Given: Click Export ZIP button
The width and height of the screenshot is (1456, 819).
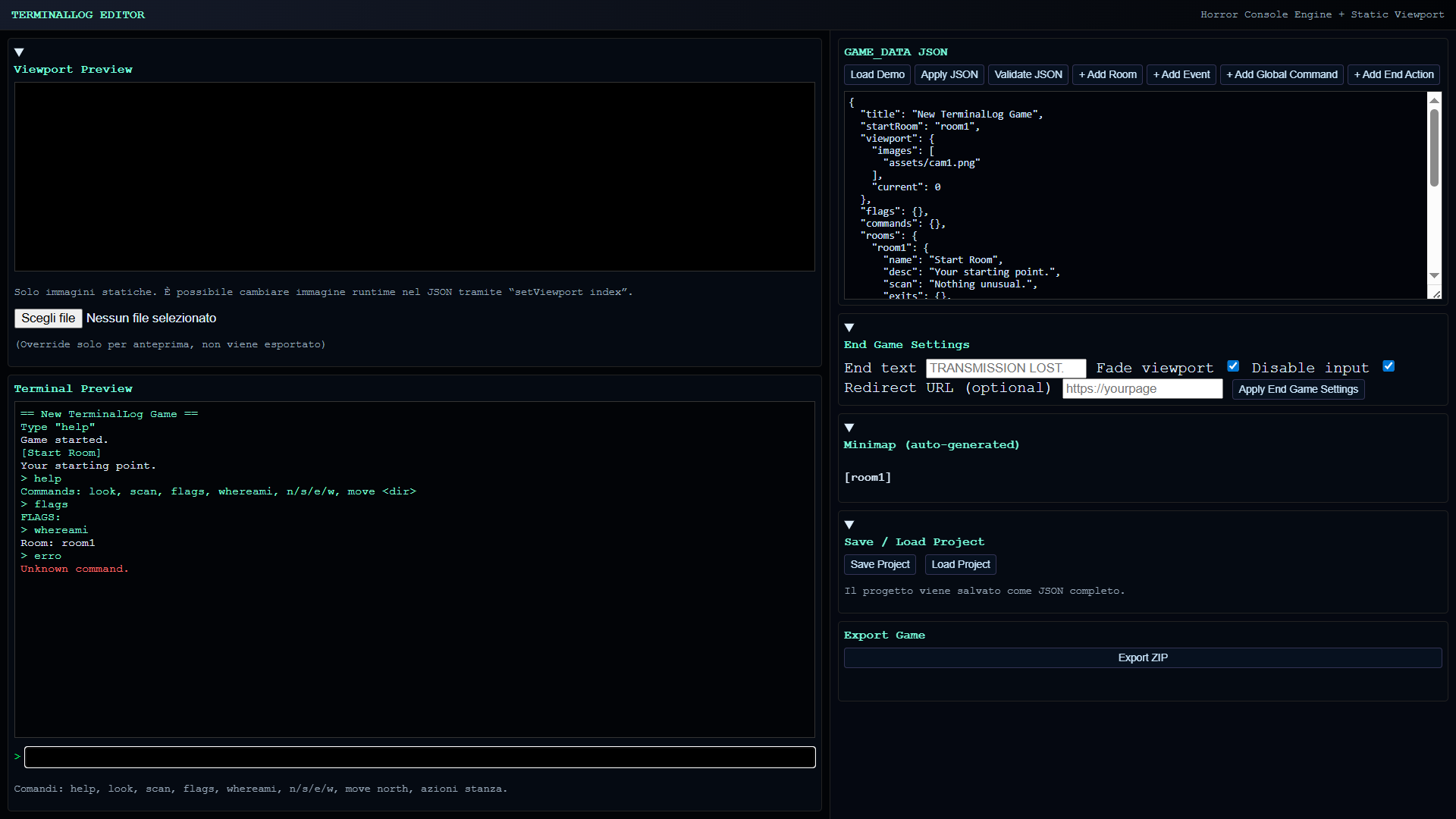Looking at the screenshot, I should pyautogui.click(x=1142, y=657).
